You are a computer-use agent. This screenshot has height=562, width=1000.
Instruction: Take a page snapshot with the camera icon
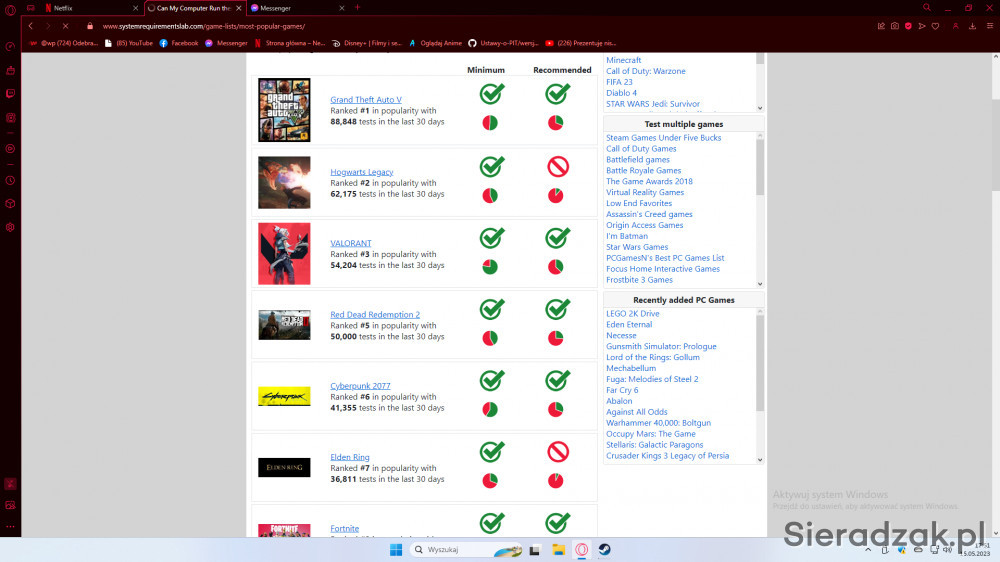click(x=895, y=26)
